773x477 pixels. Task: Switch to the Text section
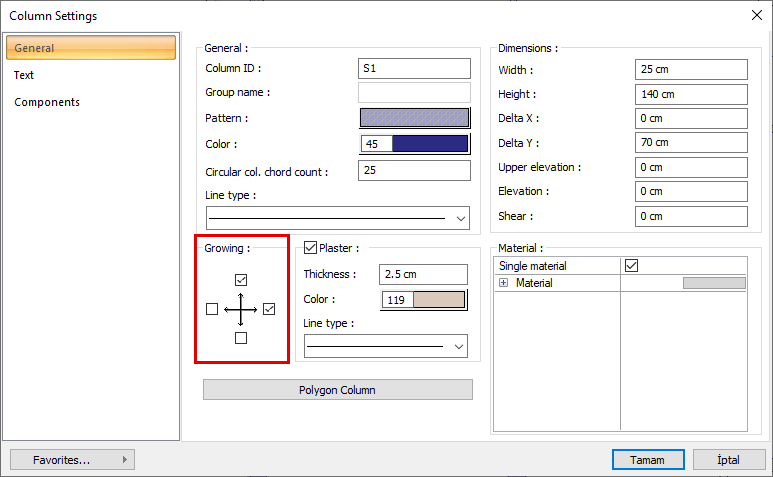pos(25,75)
